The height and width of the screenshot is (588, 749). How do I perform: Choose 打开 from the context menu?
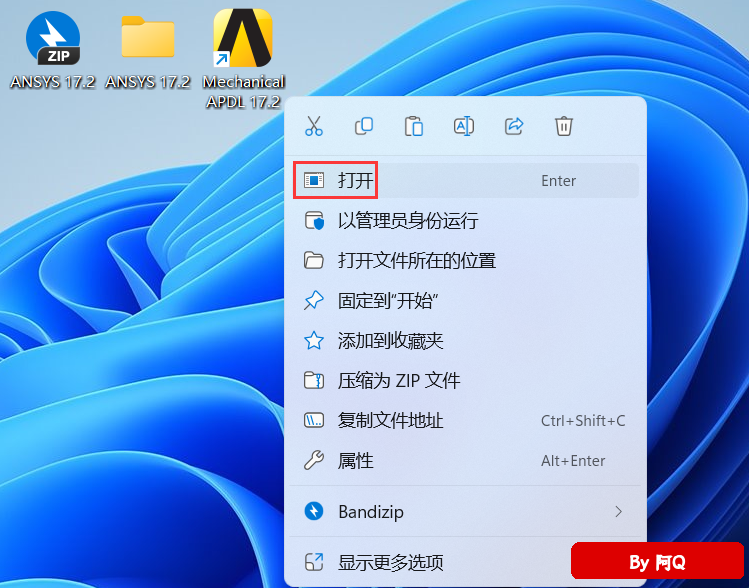click(464, 181)
